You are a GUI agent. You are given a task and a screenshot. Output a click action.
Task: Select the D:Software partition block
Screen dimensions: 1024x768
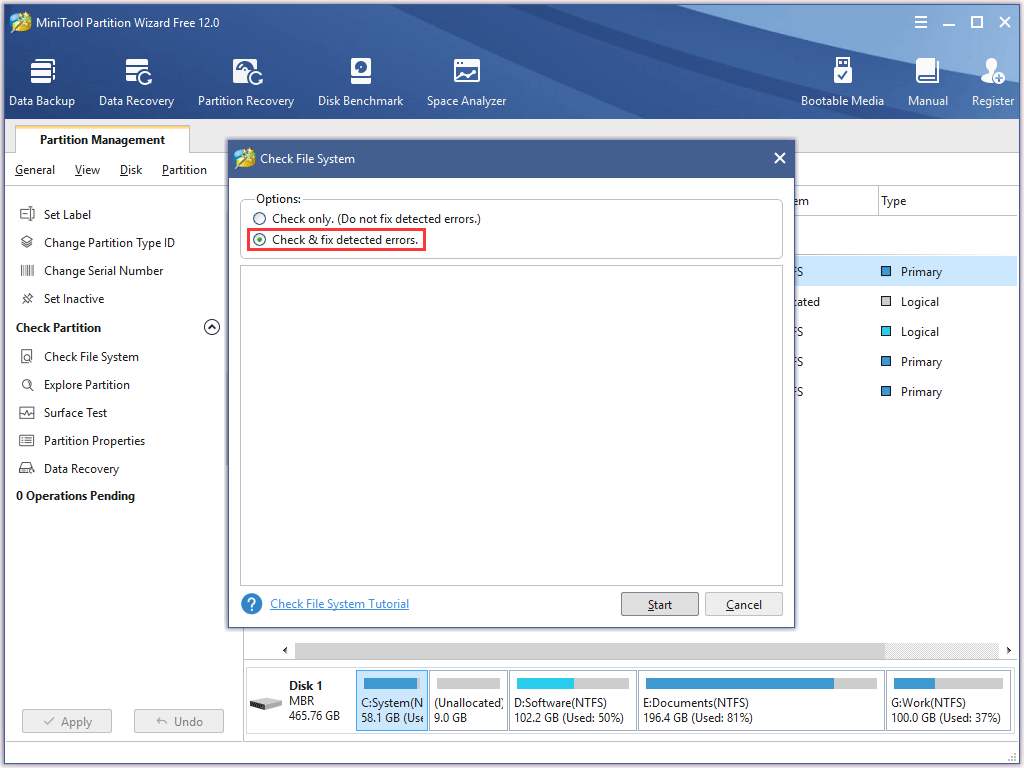click(x=572, y=700)
